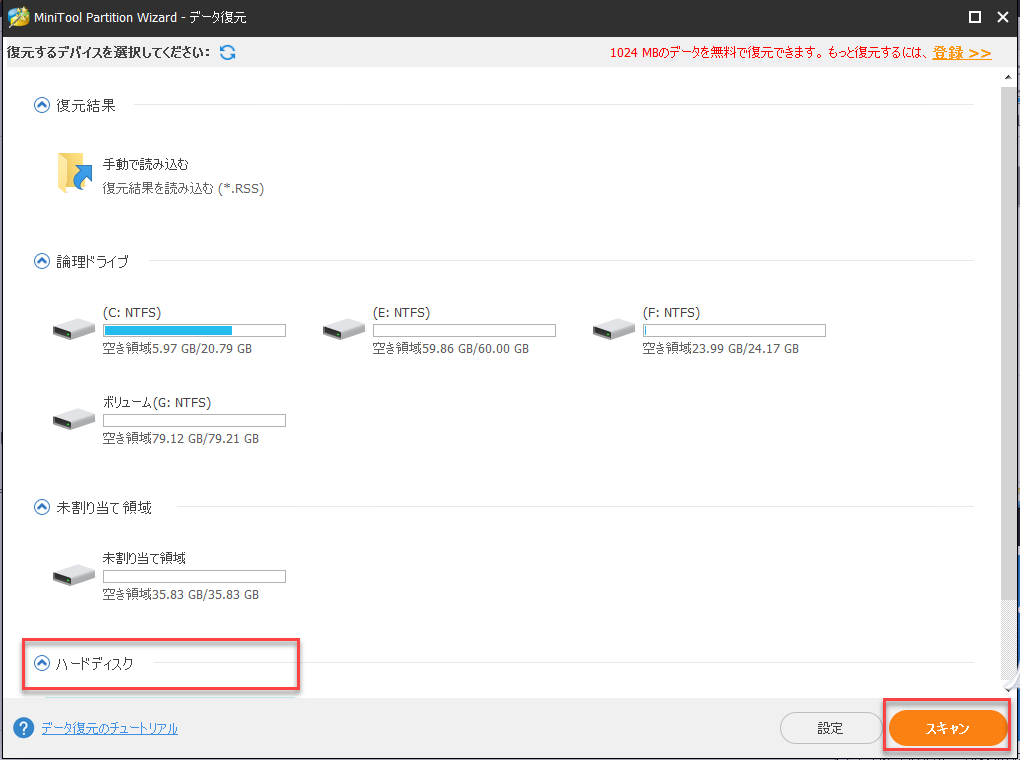
Task: Expand the ハードディスク section
Action: coord(41,663)
